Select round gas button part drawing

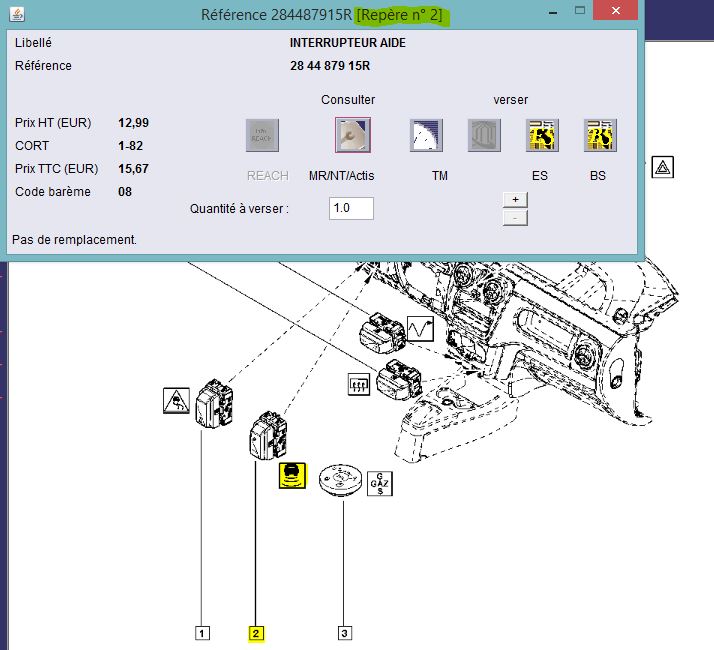pyautogui.click(x=341, y=481)
